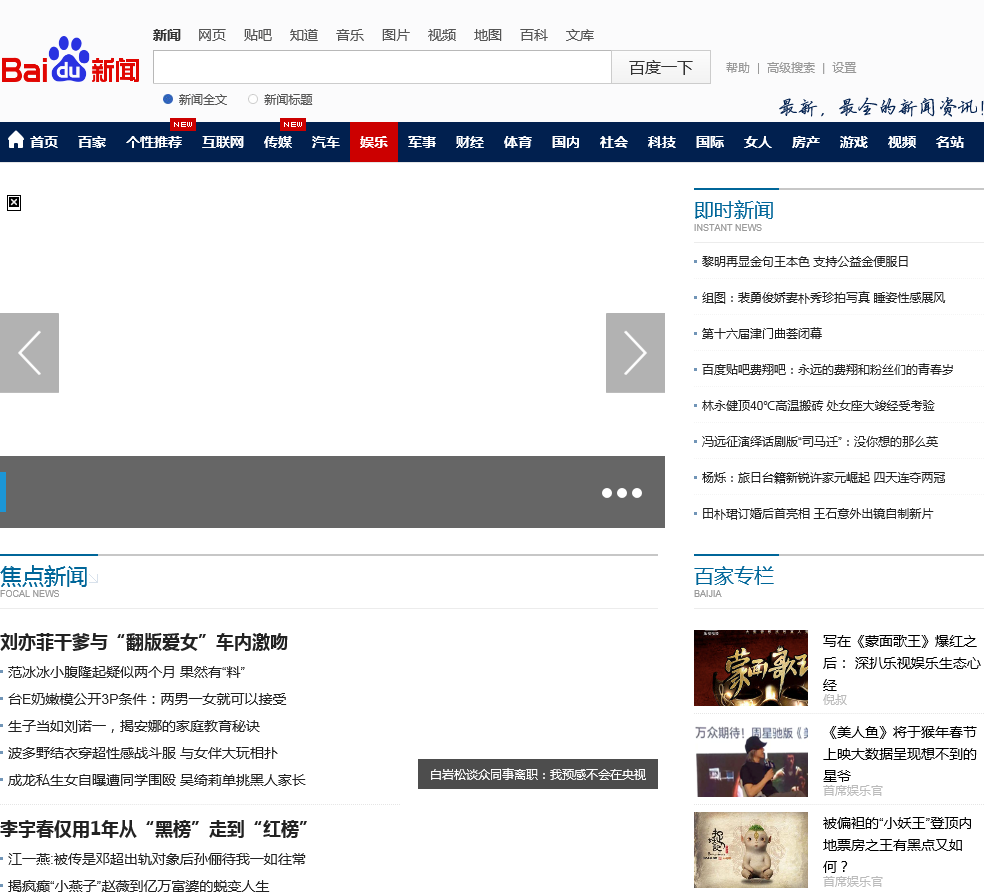This screenshot has width=984, height=895.
Task: Switch to the 音乐 tab
Action: [350, 35]
